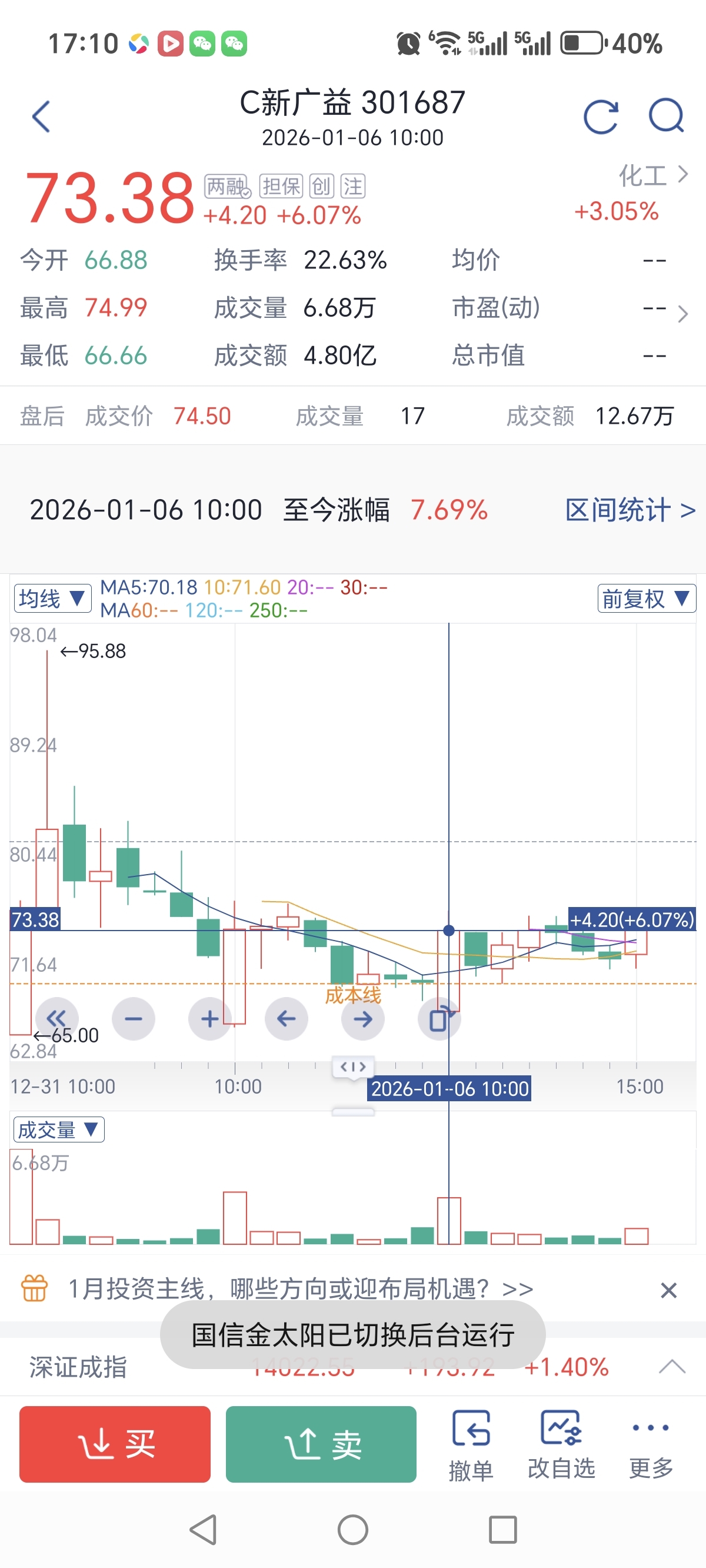Open 区间统计 interval statistics
The image size is (706, 1568).
[x=630, y=510]
